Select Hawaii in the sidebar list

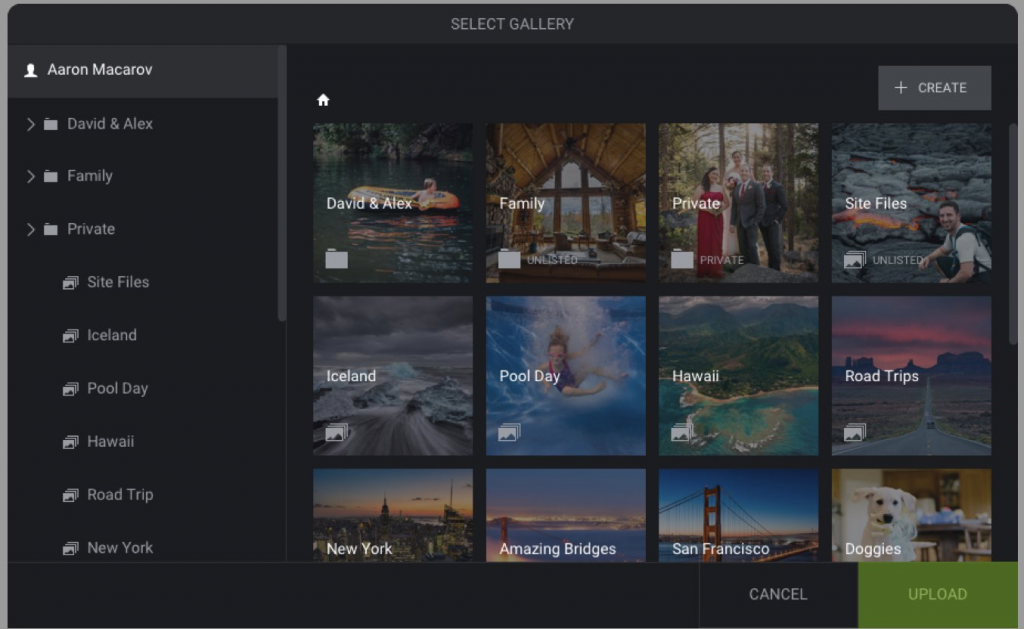point(110,442)
